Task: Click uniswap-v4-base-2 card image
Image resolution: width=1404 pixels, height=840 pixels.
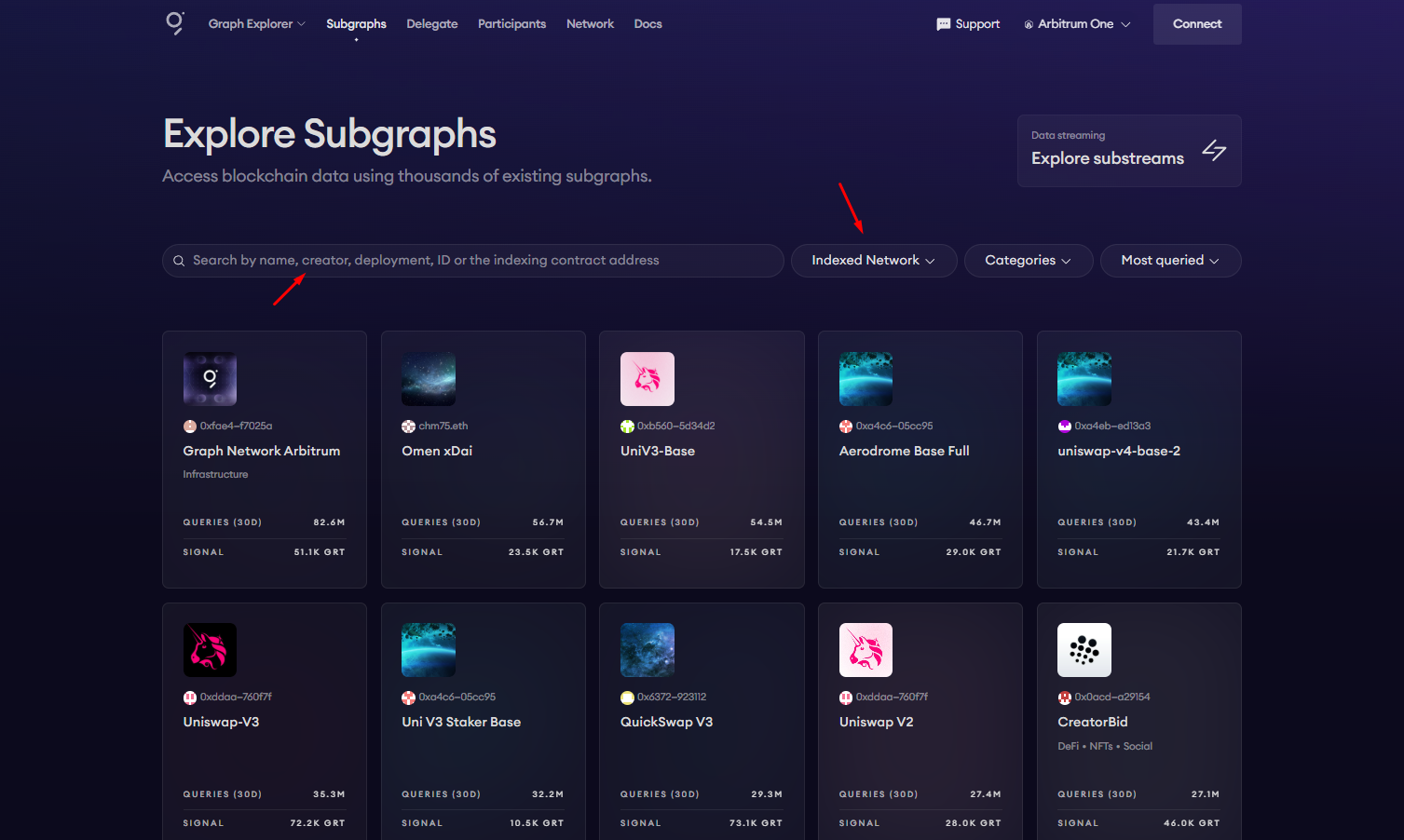Action: coord(1084,379)
